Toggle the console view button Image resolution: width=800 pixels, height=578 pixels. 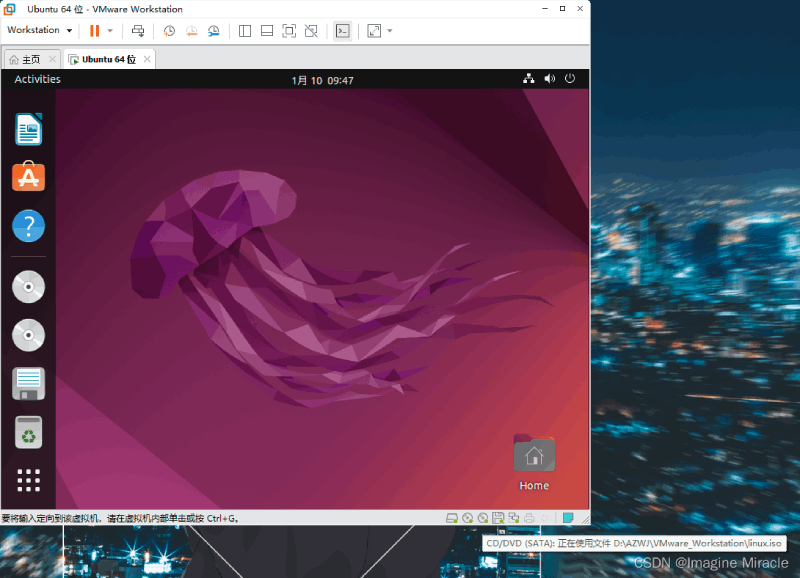tap(343, 31)
